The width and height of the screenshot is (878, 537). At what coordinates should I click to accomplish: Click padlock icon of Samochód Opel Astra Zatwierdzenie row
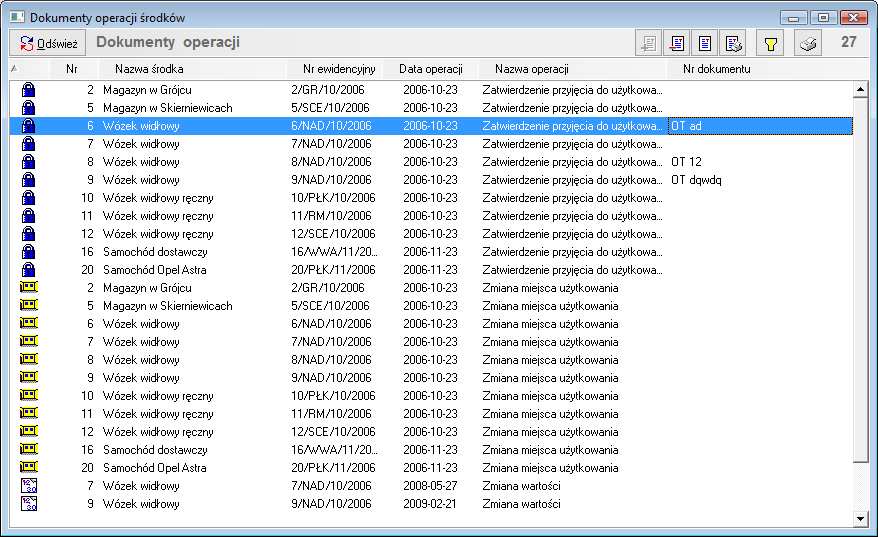coord(28,269)
